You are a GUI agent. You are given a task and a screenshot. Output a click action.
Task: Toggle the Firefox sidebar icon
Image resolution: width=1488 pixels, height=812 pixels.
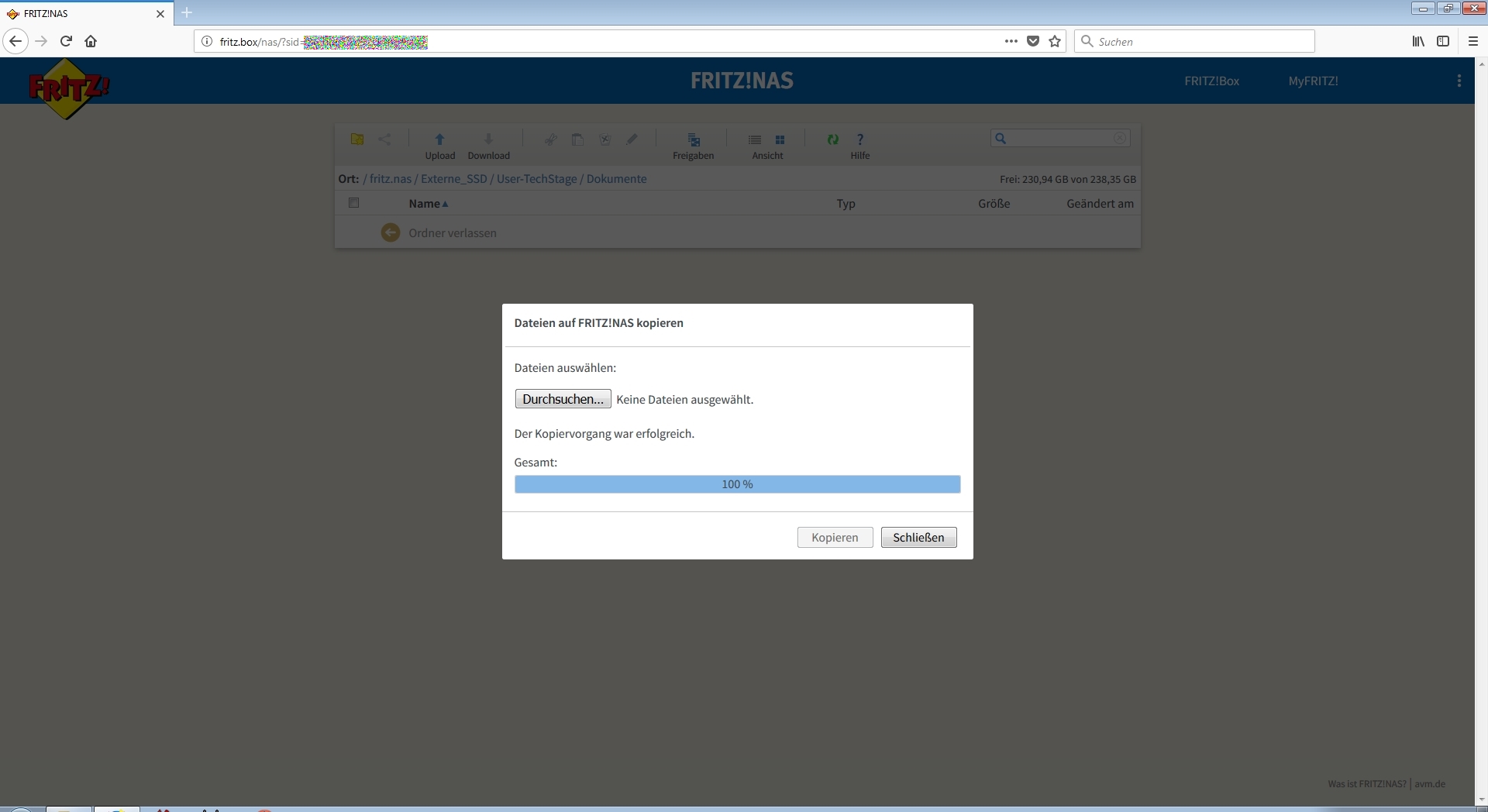click(1443, 41)
